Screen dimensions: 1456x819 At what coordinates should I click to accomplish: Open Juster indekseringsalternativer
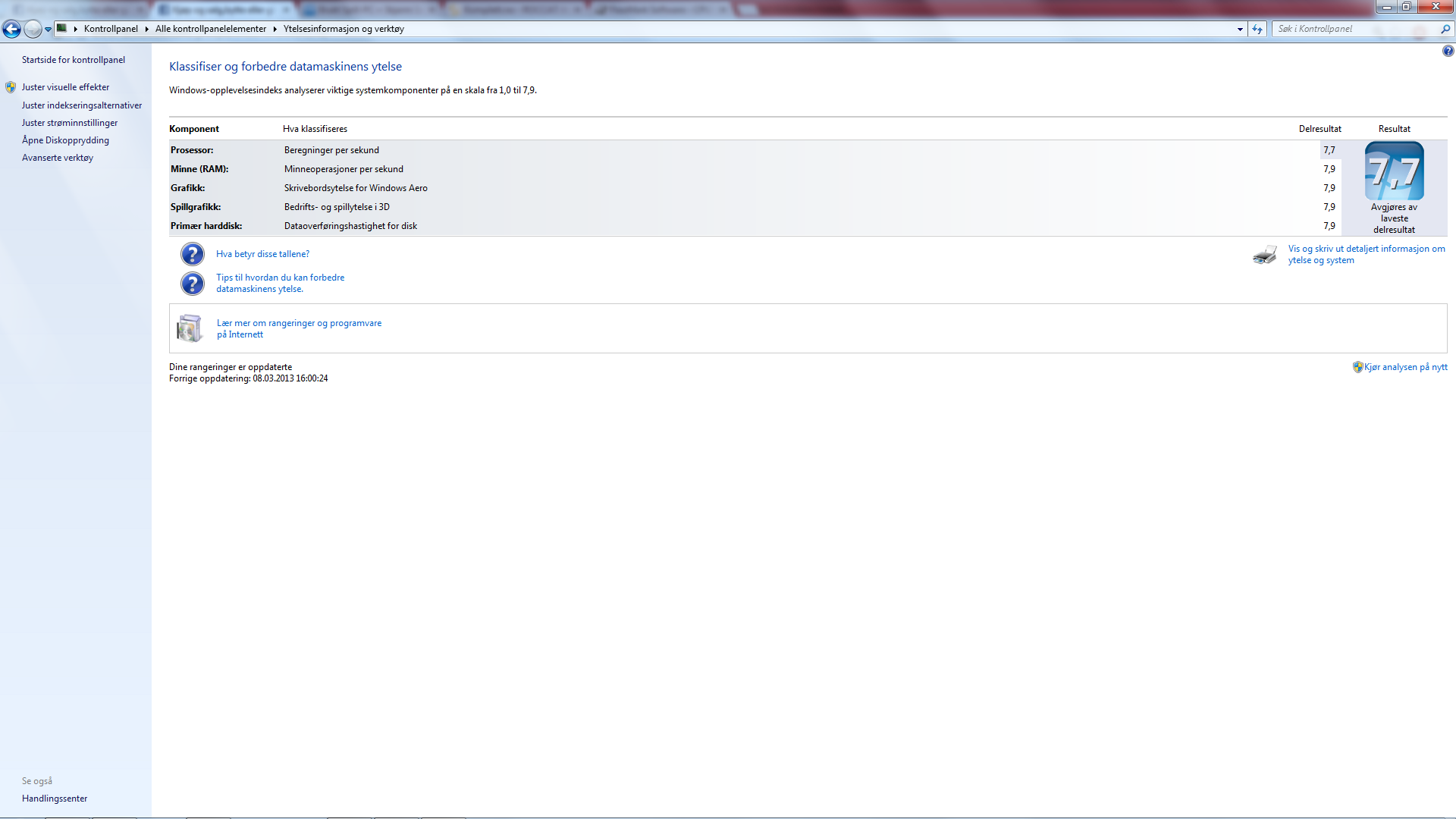tap(82, 105)
